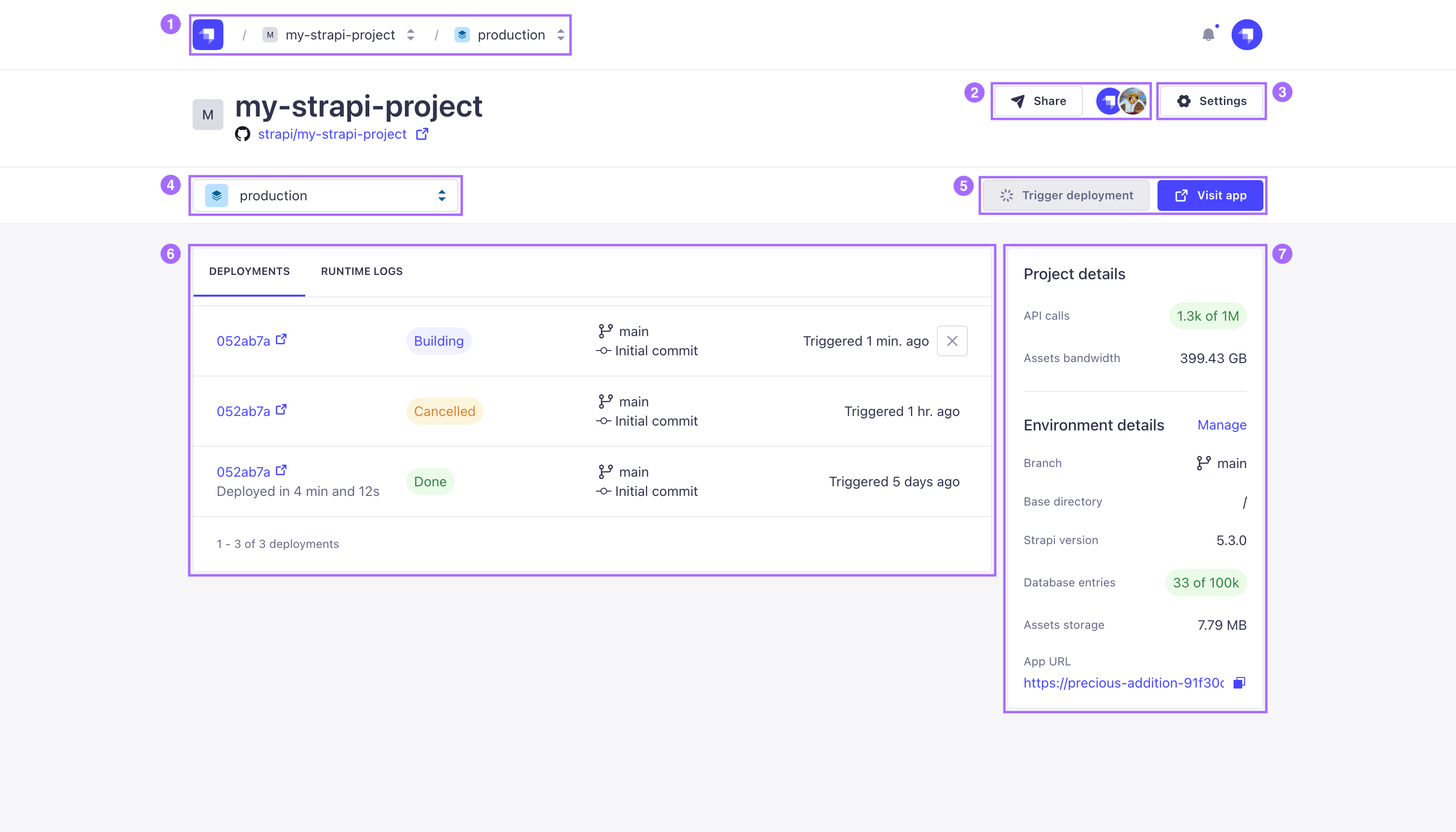Click Manage environment details link
Image resolution: width=1456 pixels, height=832 pixels.
pos(1222,425)
